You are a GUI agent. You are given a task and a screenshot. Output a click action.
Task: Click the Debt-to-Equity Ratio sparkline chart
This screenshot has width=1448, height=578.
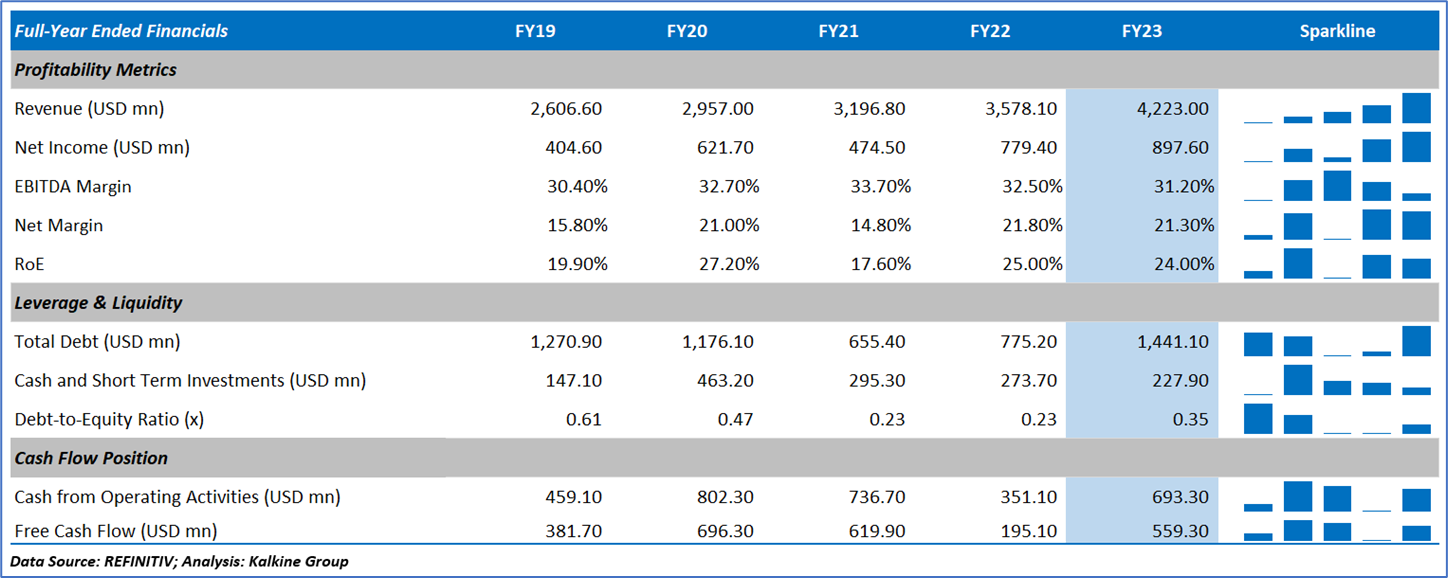pyautogui.click(x=1337, y=419)
